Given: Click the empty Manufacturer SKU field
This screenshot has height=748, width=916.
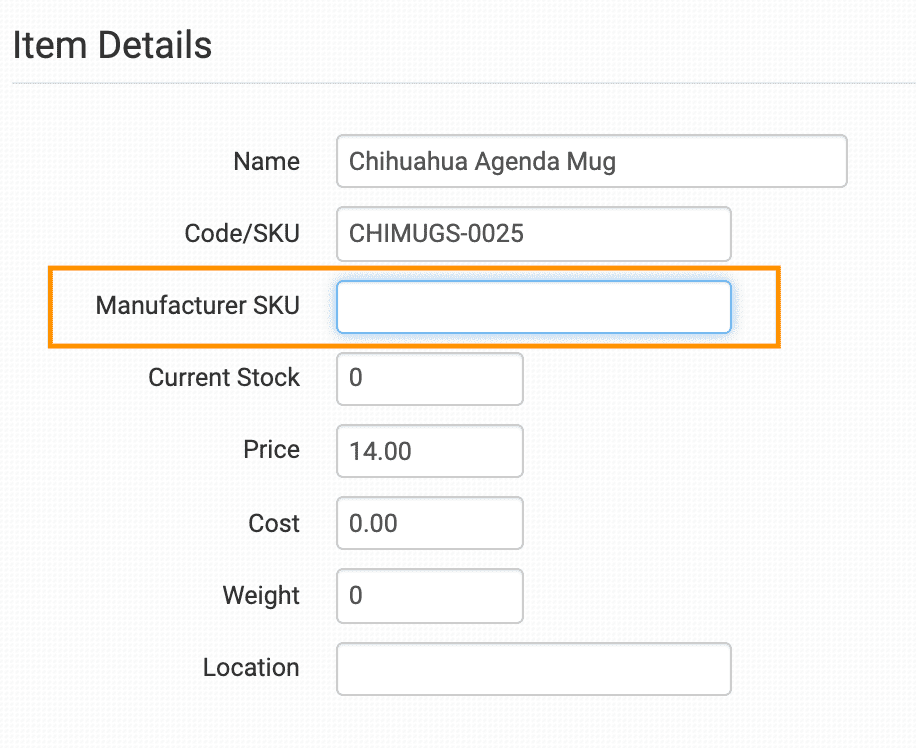Looking at the screenshot, I should [x=533, y=307].
